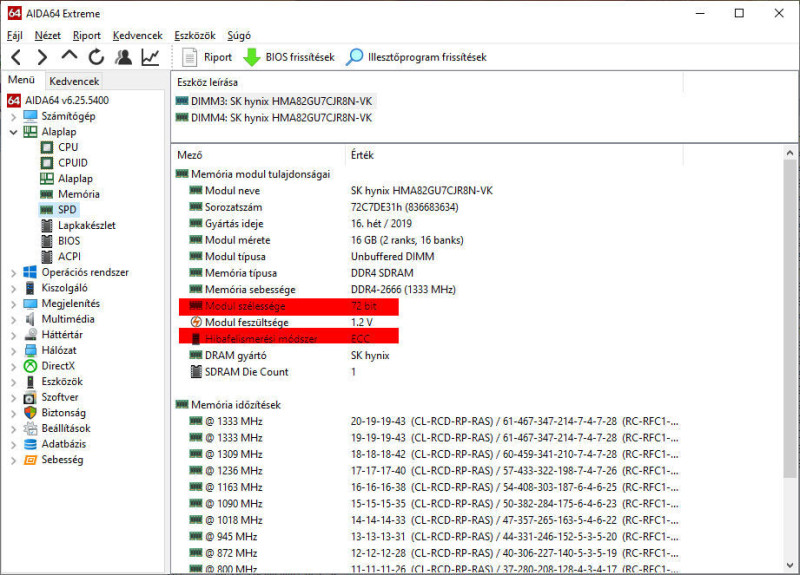The image size is (800, 575).
Task: Click the Multimédia speaker icon
Action: [30, 319]
